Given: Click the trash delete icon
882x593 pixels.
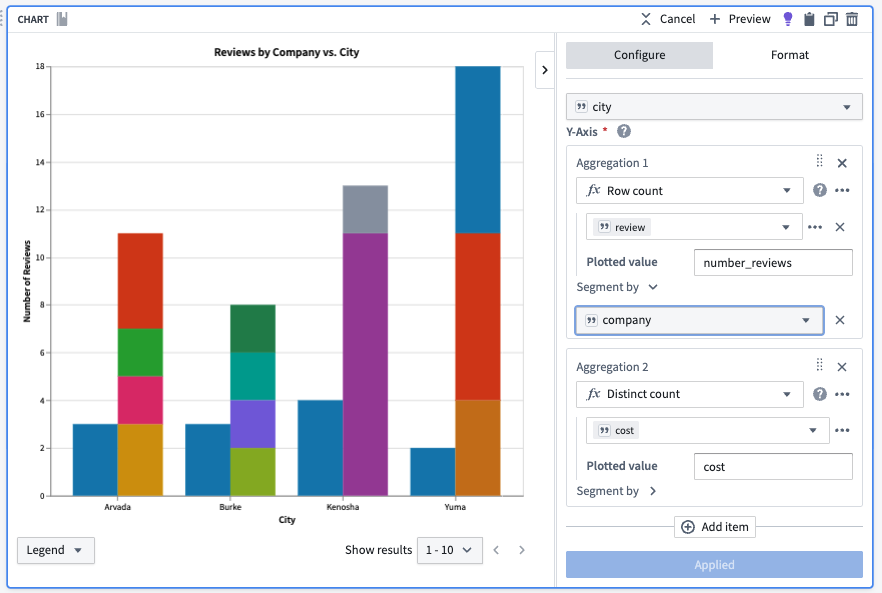Looking at the screenshot, I should (x=852, y=19).
